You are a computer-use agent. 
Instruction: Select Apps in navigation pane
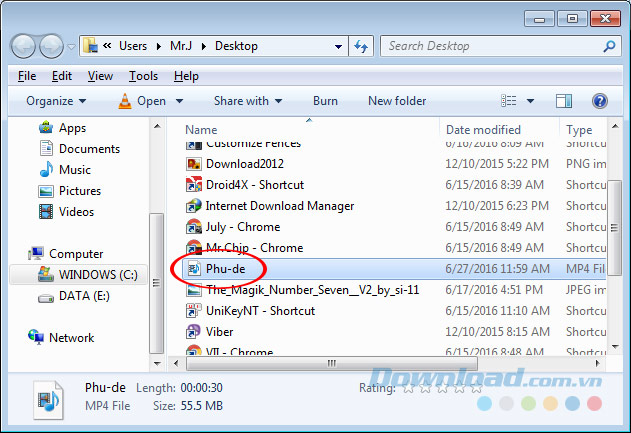point(62,128)
